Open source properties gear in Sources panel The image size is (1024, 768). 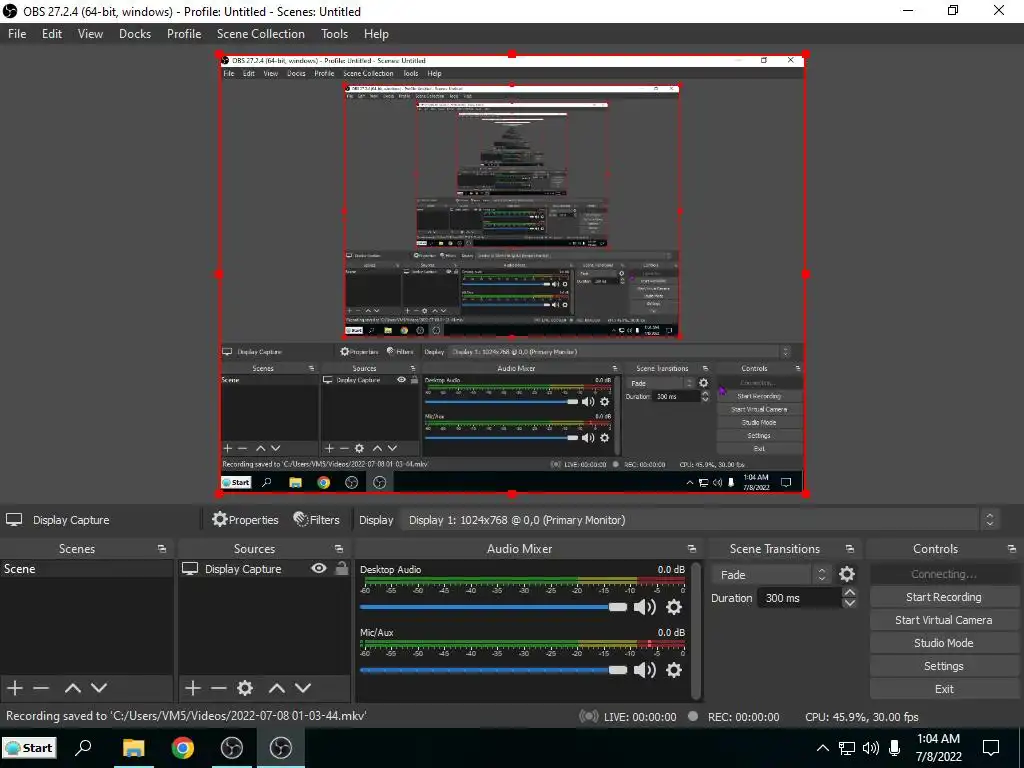[245, 688]
